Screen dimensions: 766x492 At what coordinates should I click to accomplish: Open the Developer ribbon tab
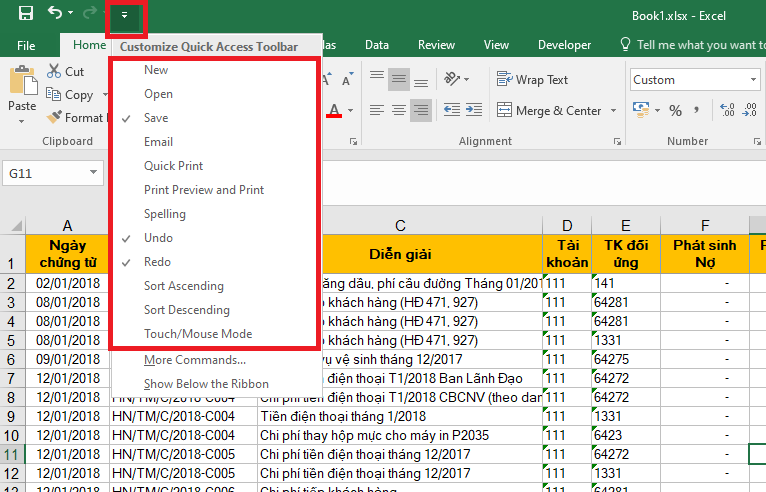pos(564,45)
